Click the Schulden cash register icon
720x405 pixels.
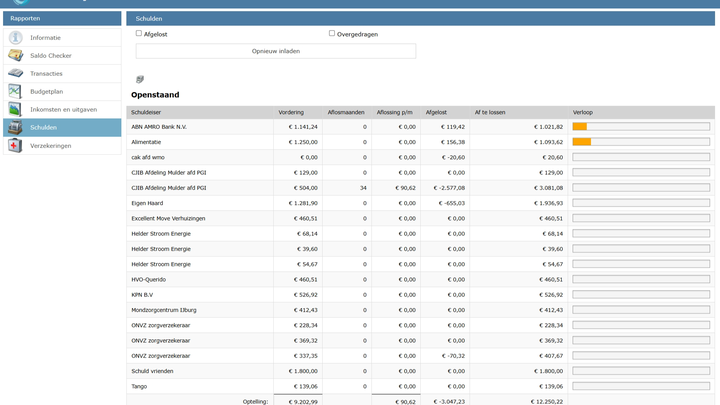tap(15, 128)
